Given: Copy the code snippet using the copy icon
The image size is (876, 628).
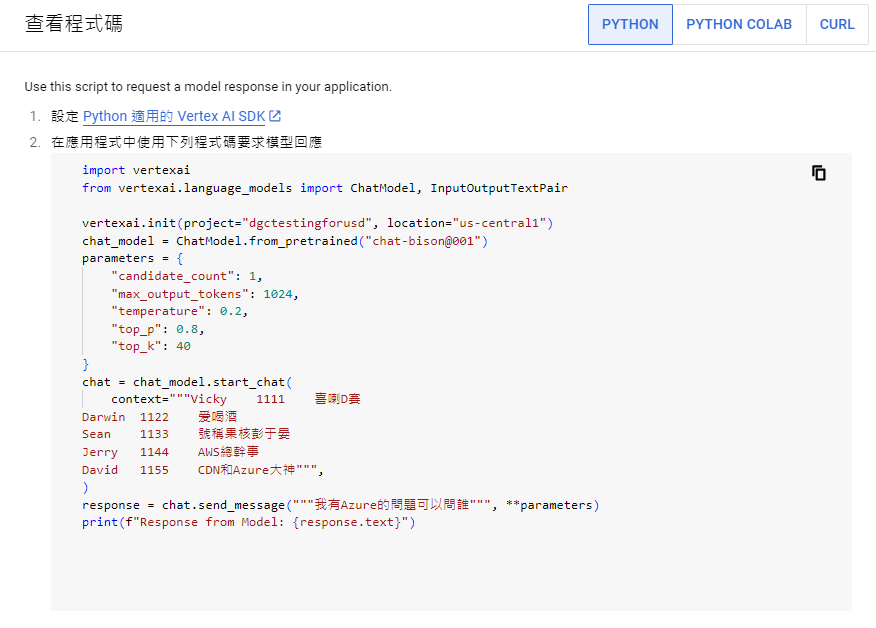Looking at the screenshot, I should pos(819,173).
